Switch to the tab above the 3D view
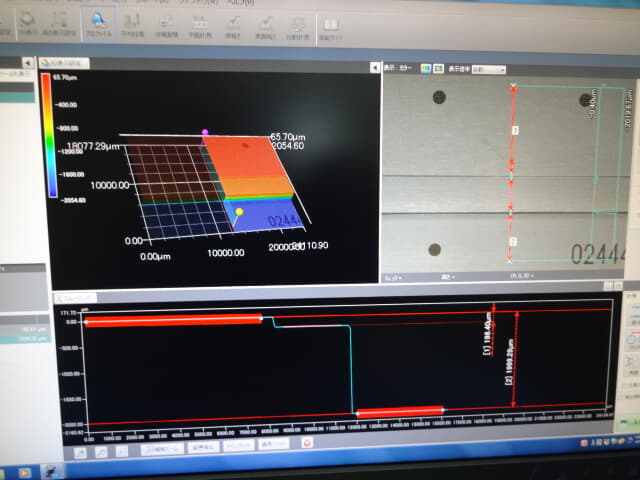The height and width of the screenshot is (480, 640). point(65,63)
